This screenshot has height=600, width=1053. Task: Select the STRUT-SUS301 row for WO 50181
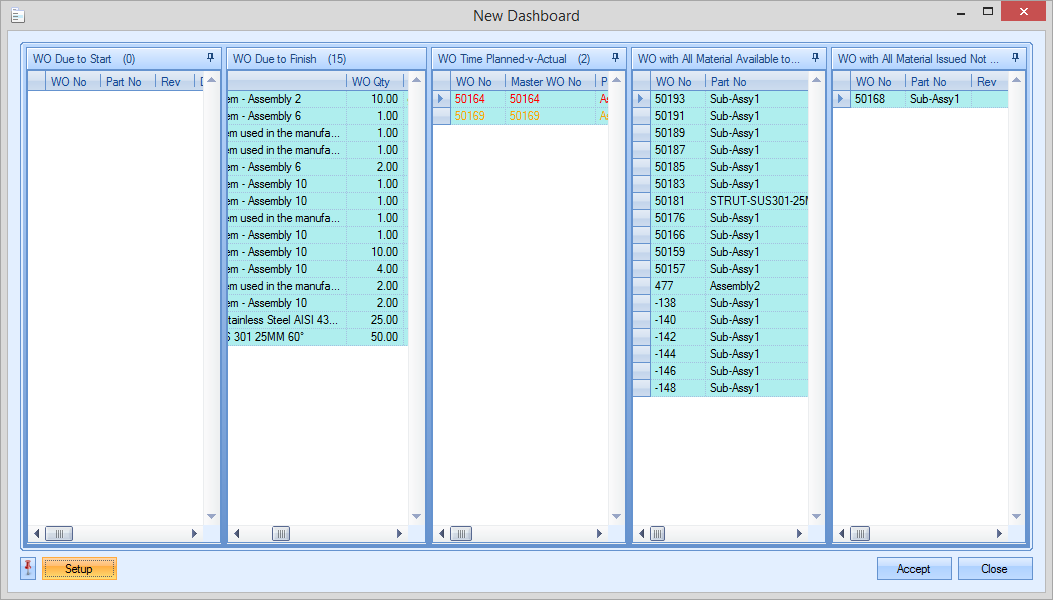(757, 201)
